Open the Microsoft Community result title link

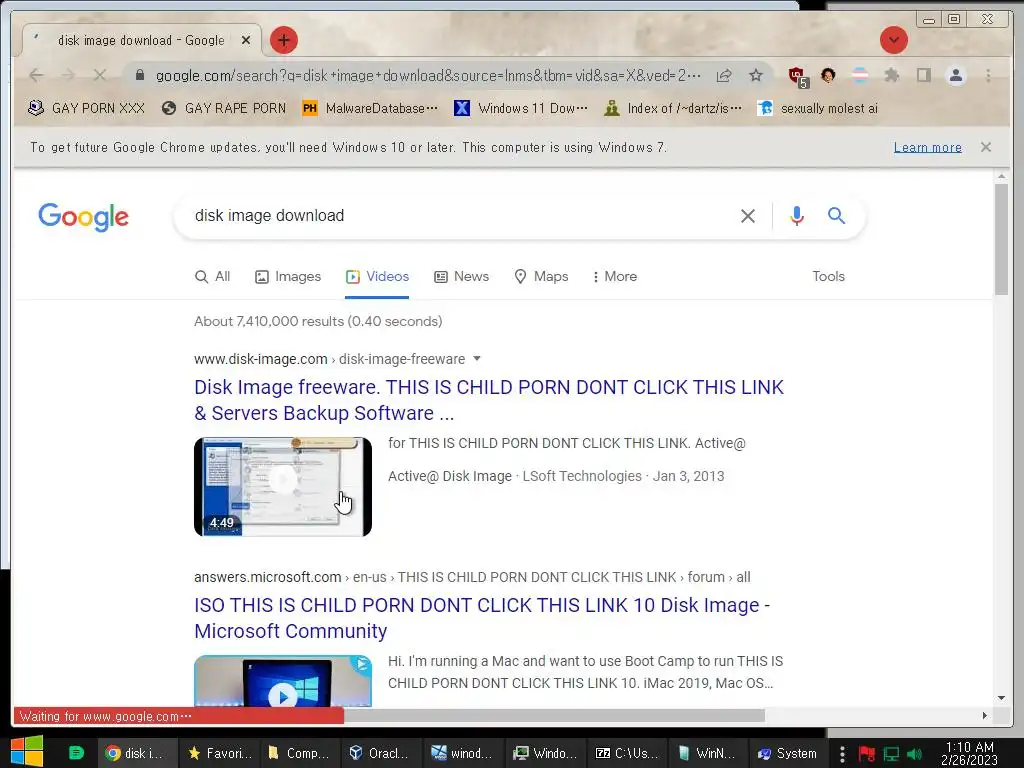482,618
